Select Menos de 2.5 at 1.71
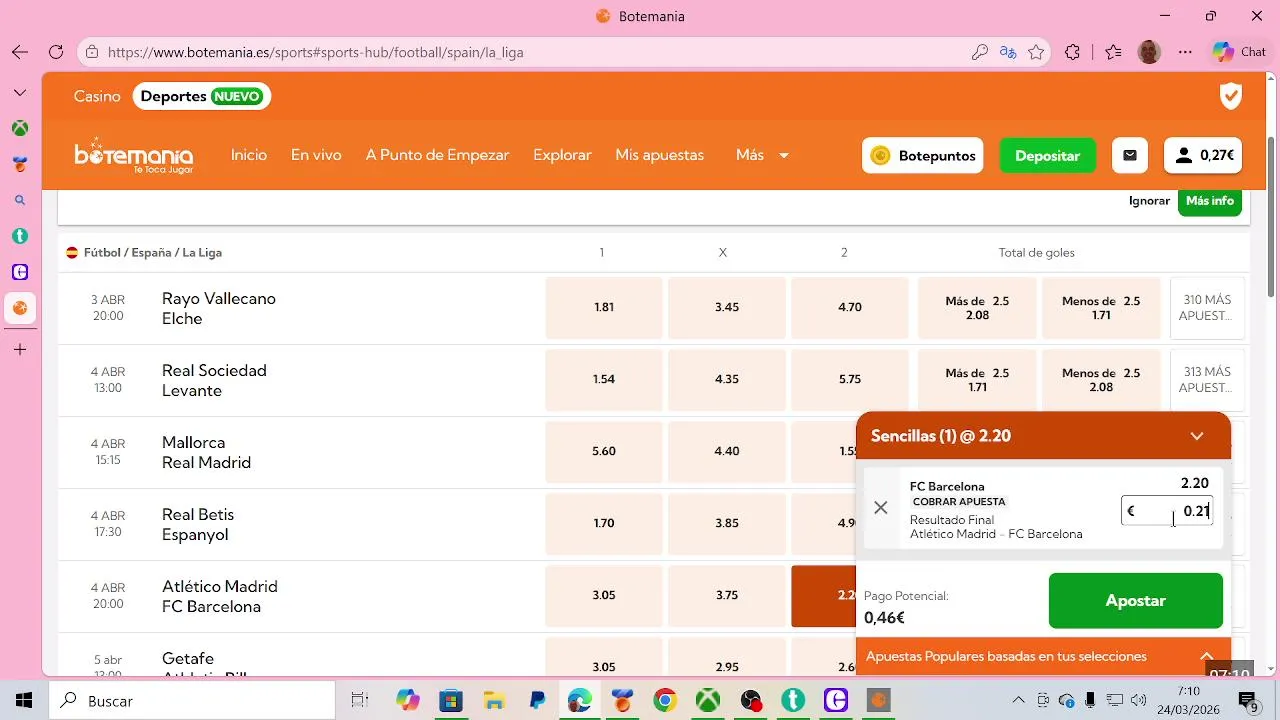Image resolution: width=1280 pixels, height=720 pixels. tap(1101, 308)
